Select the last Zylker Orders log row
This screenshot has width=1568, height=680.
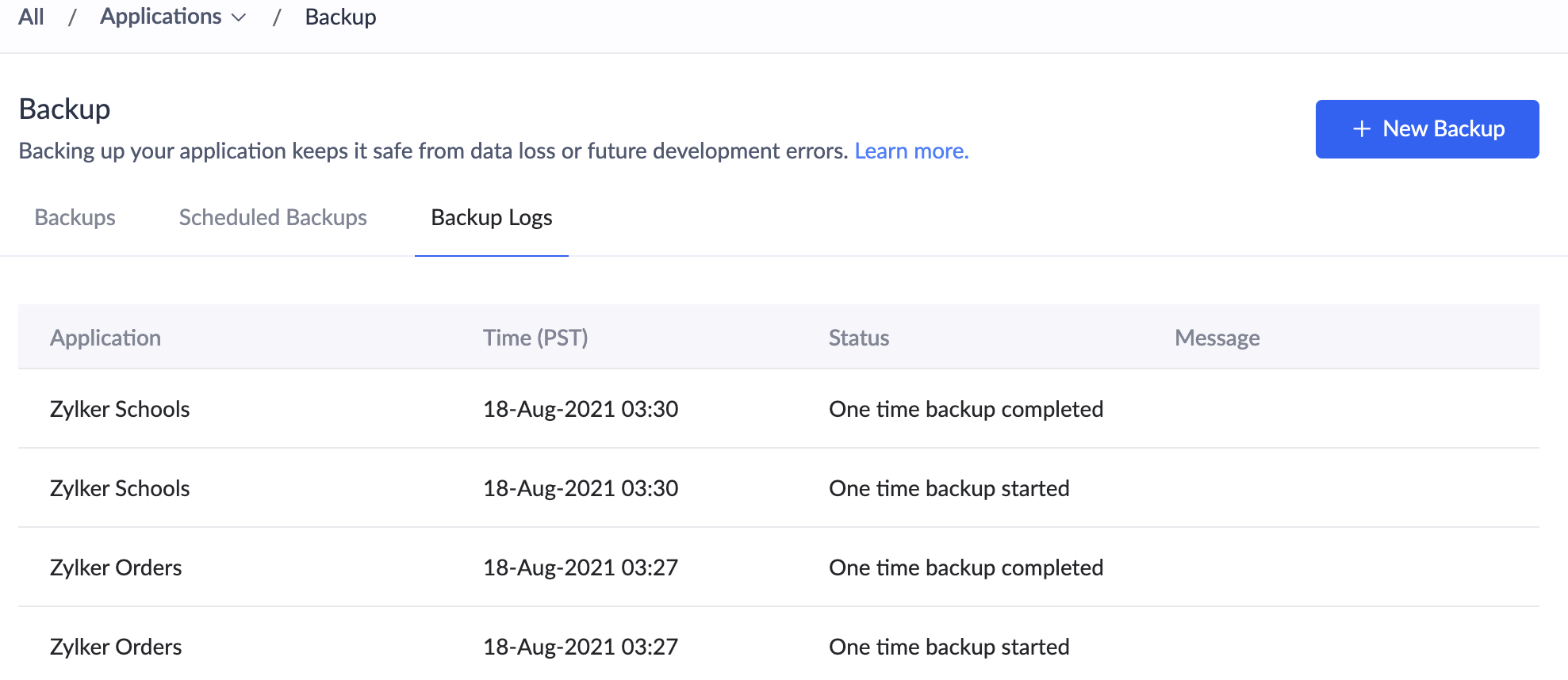pyautogui.click(x=116, y=647)
